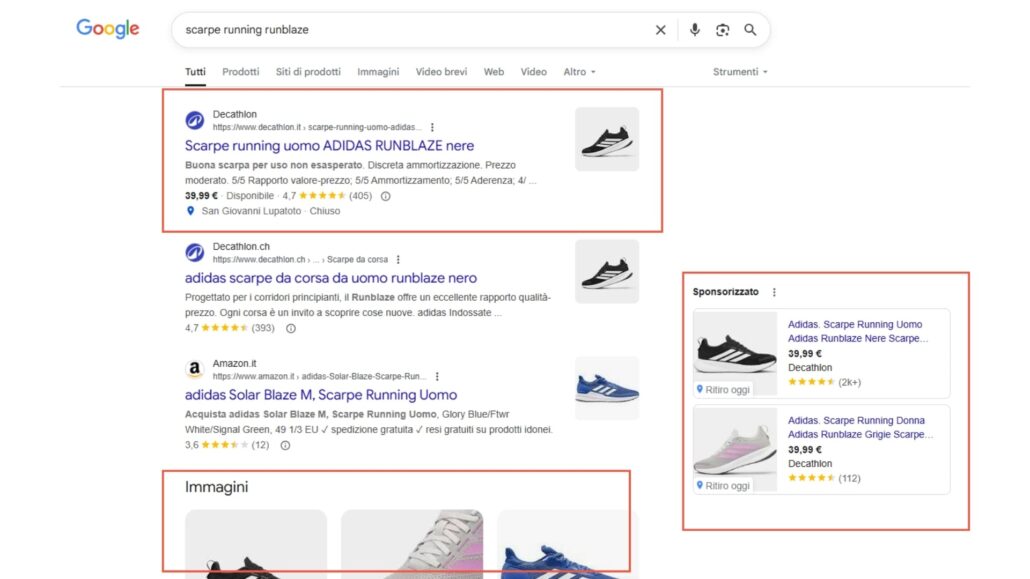
Task: Open the Siti di prodotti tab
Action: click(308, 72)
